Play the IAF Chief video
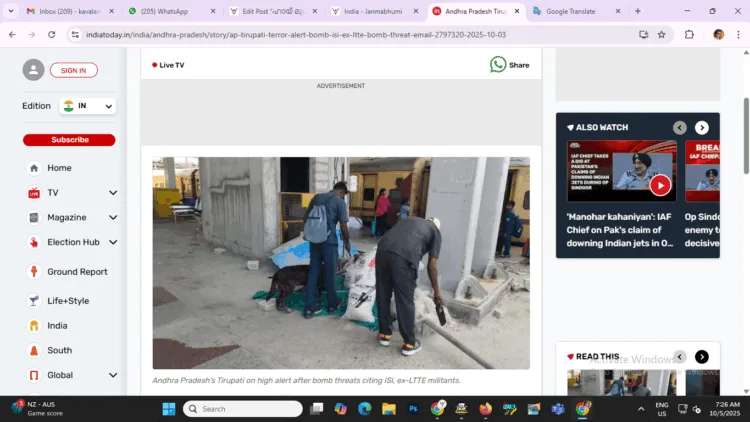 660,185
